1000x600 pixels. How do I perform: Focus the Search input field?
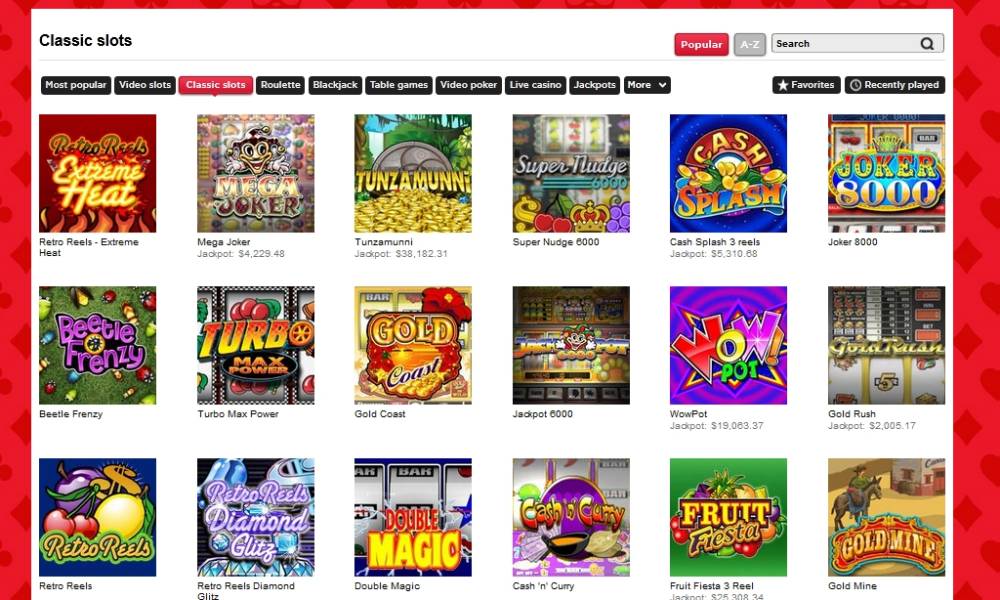(845, 44)
